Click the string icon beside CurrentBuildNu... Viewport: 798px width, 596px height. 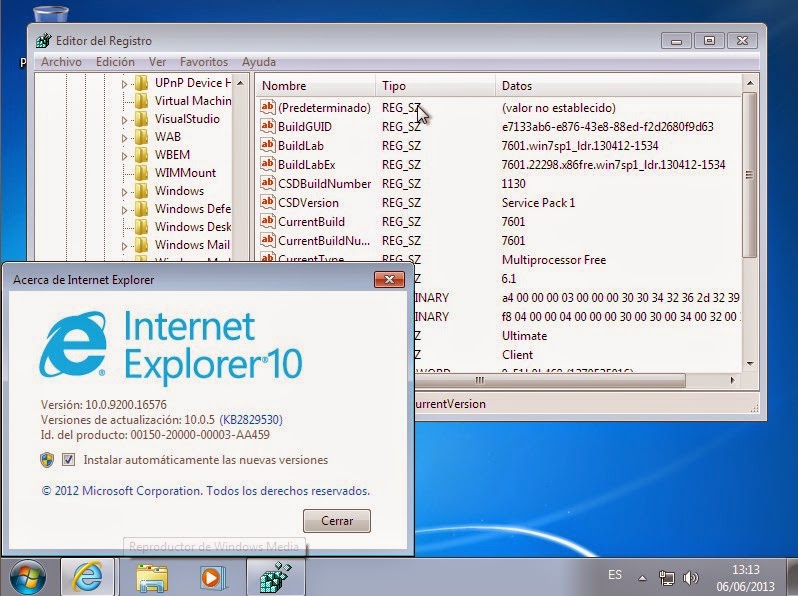click(268, 240)
